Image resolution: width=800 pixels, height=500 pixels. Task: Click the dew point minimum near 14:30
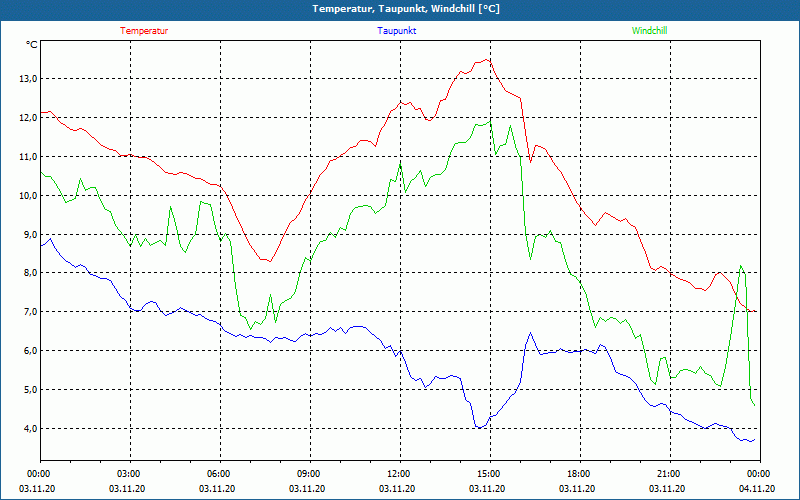(x=479, y=427)
